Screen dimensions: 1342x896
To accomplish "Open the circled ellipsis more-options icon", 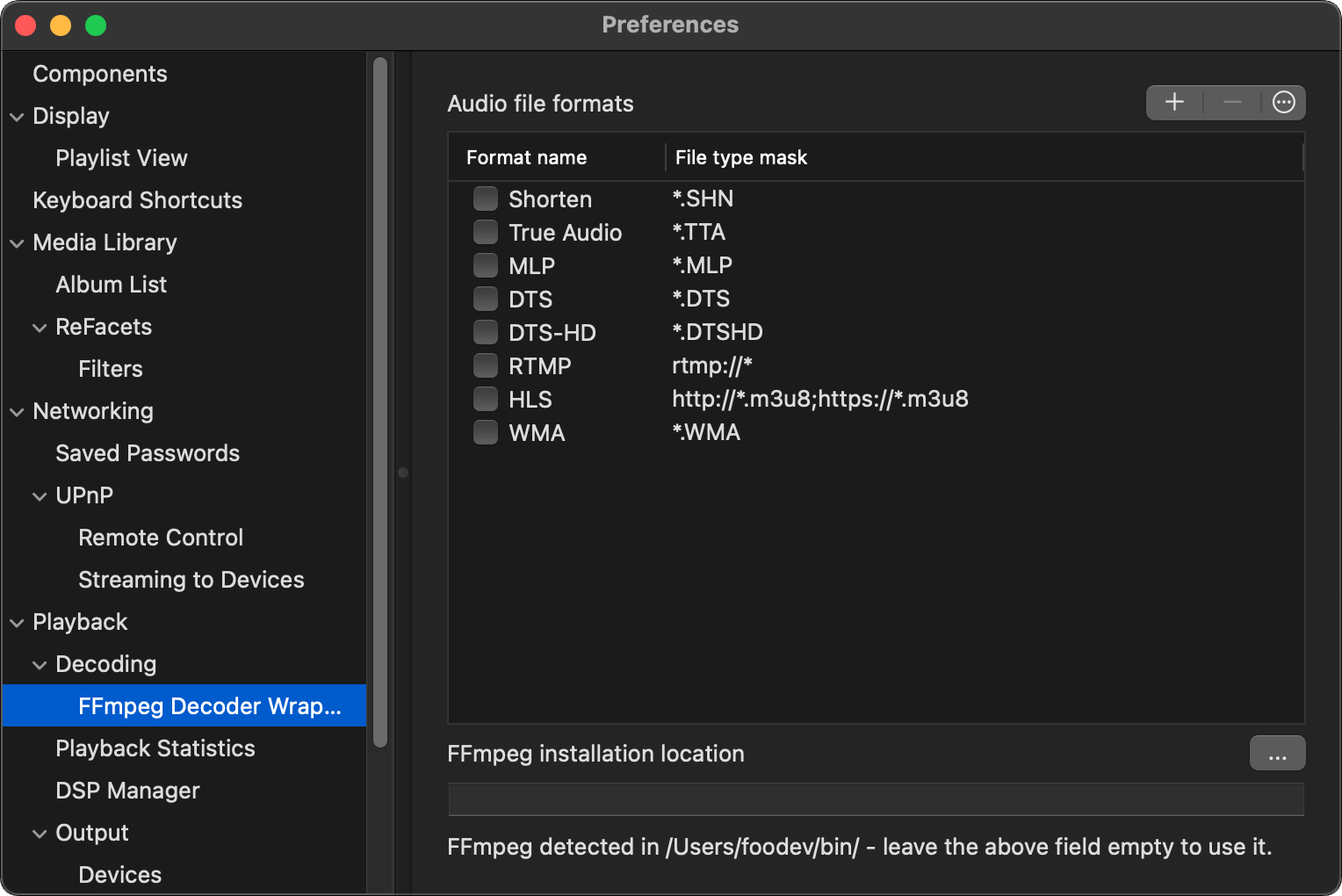I will [1283, 103].
